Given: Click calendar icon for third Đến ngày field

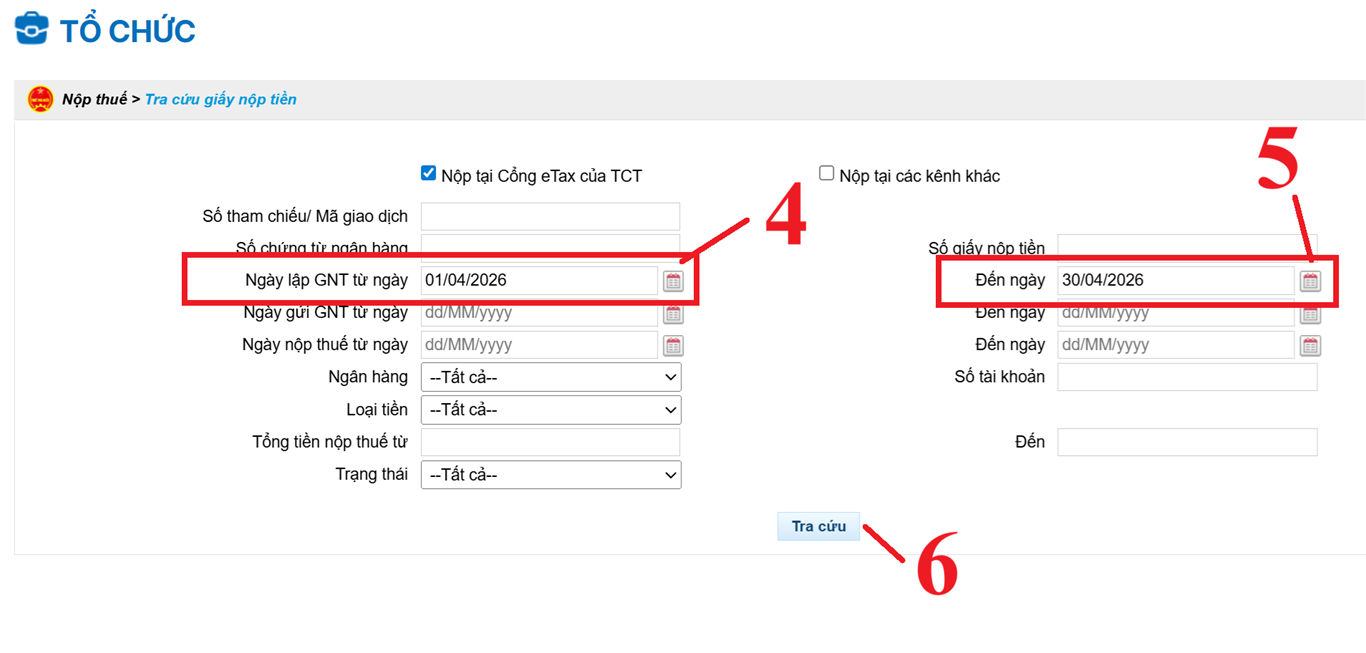Looking at the screenshot, I should 1310,344.
